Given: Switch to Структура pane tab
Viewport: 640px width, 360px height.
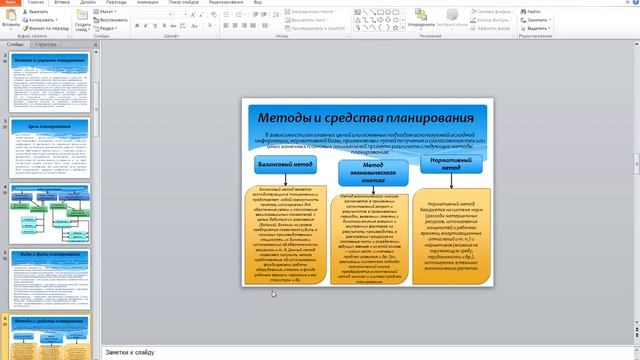Looking at the screenshot, I should tap(45, 44).
